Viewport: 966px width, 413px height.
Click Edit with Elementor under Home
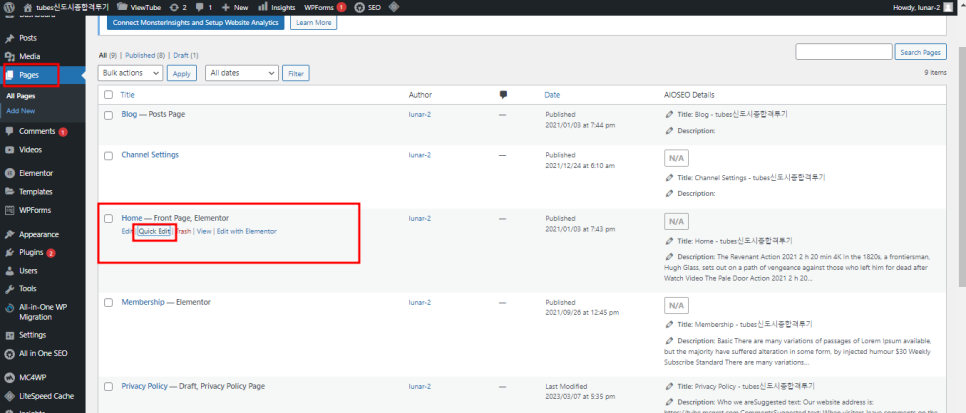click(246, 231)
